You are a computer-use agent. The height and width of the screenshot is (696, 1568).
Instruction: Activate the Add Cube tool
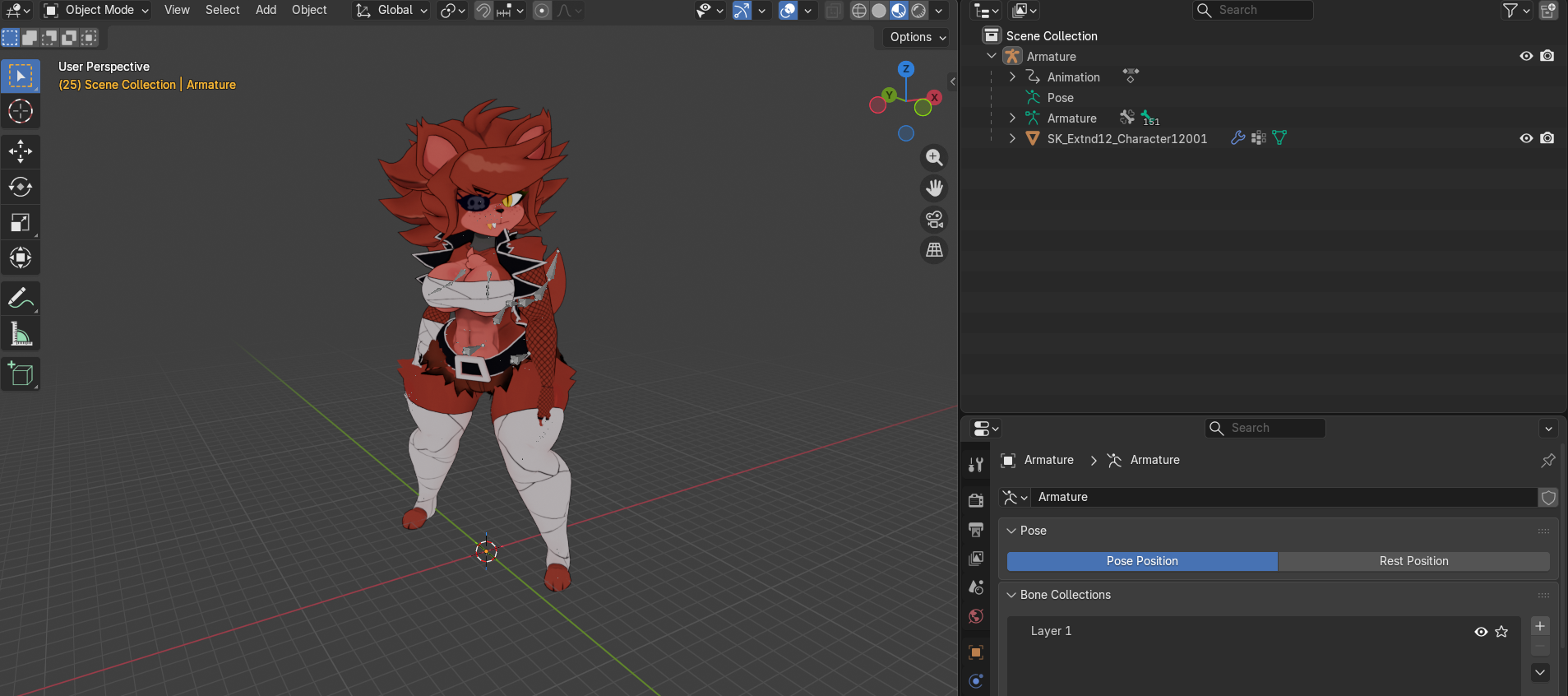coord(21,374)
